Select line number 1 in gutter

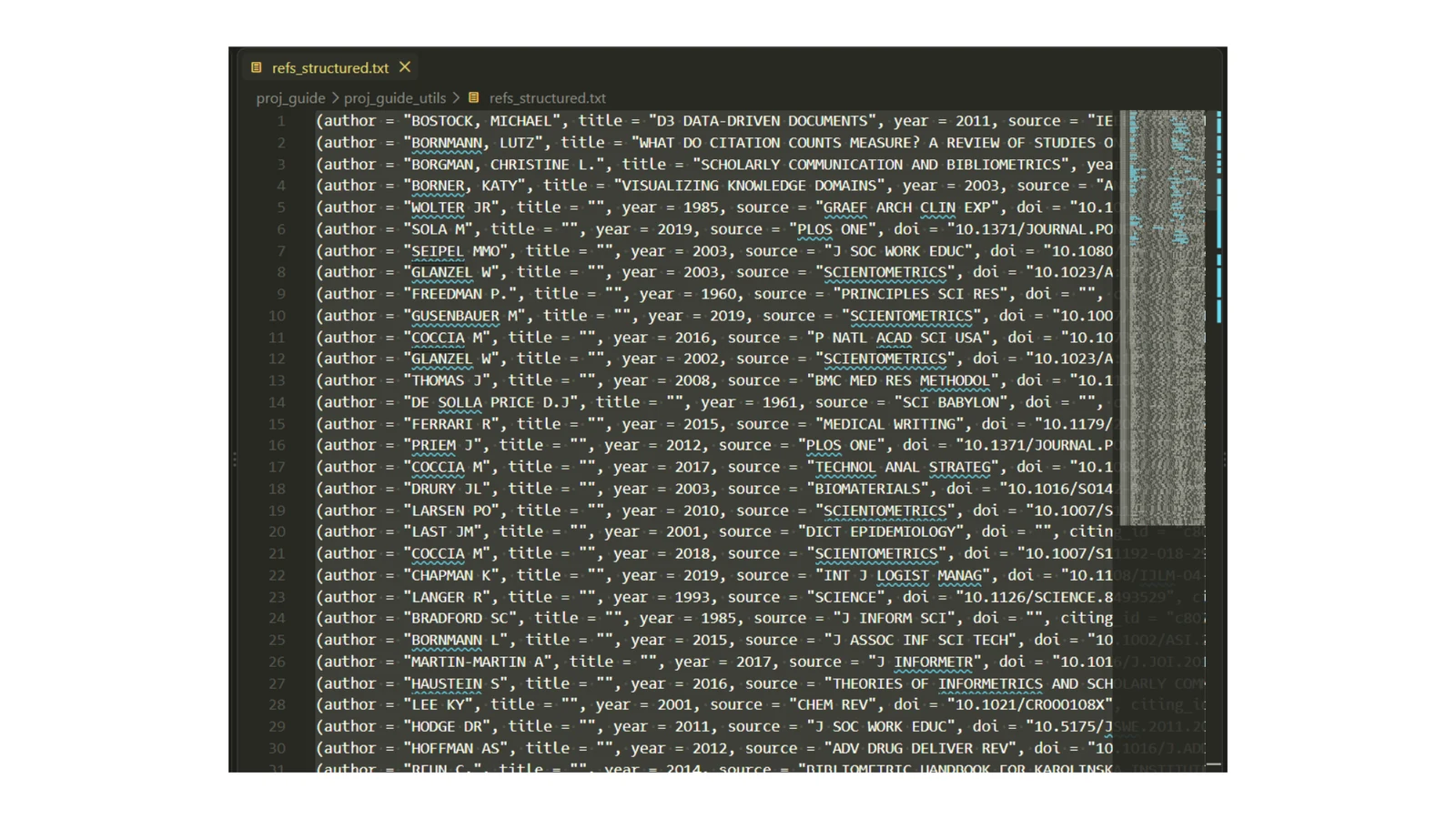click(281, 121)
